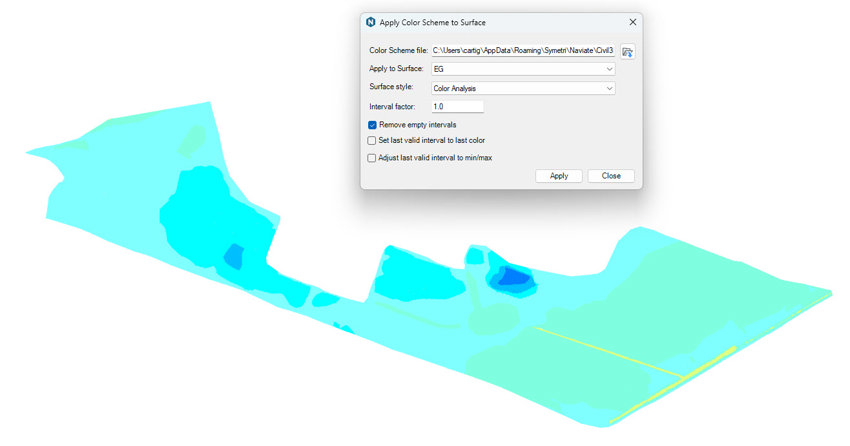
Task: Click the Naviate logo icon in title bar
Action: (371, 22)
